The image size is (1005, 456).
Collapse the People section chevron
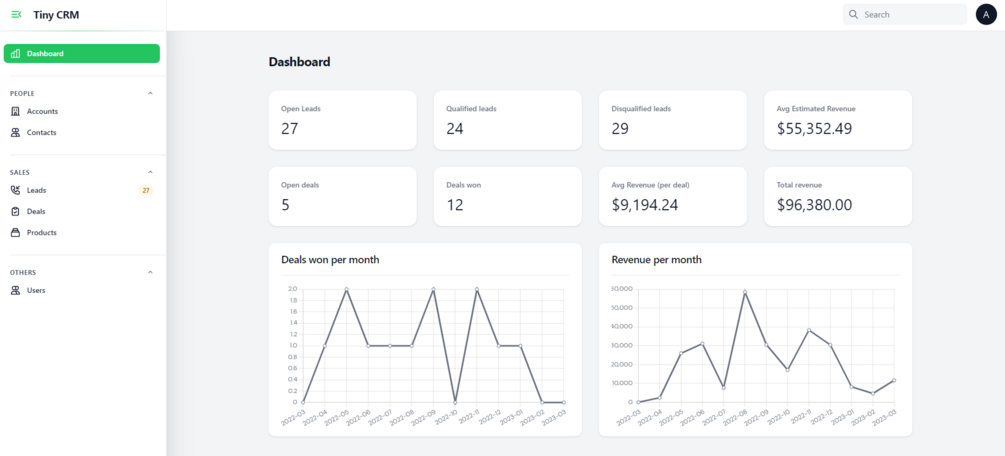151,93
